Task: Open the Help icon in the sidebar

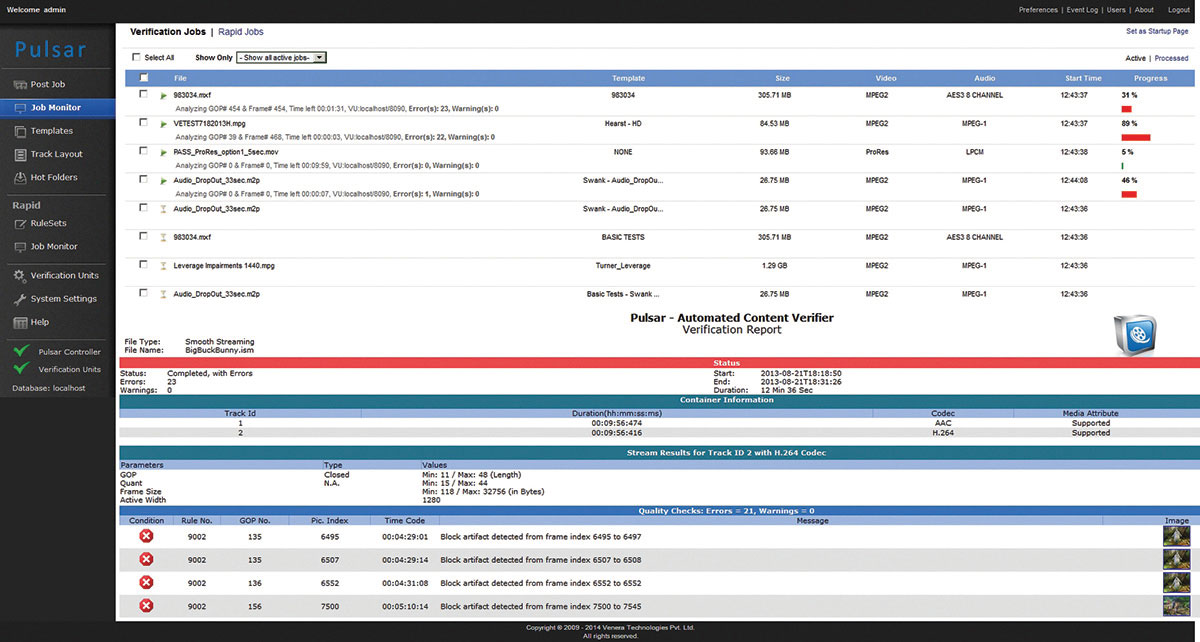Action: pos(22,322)
